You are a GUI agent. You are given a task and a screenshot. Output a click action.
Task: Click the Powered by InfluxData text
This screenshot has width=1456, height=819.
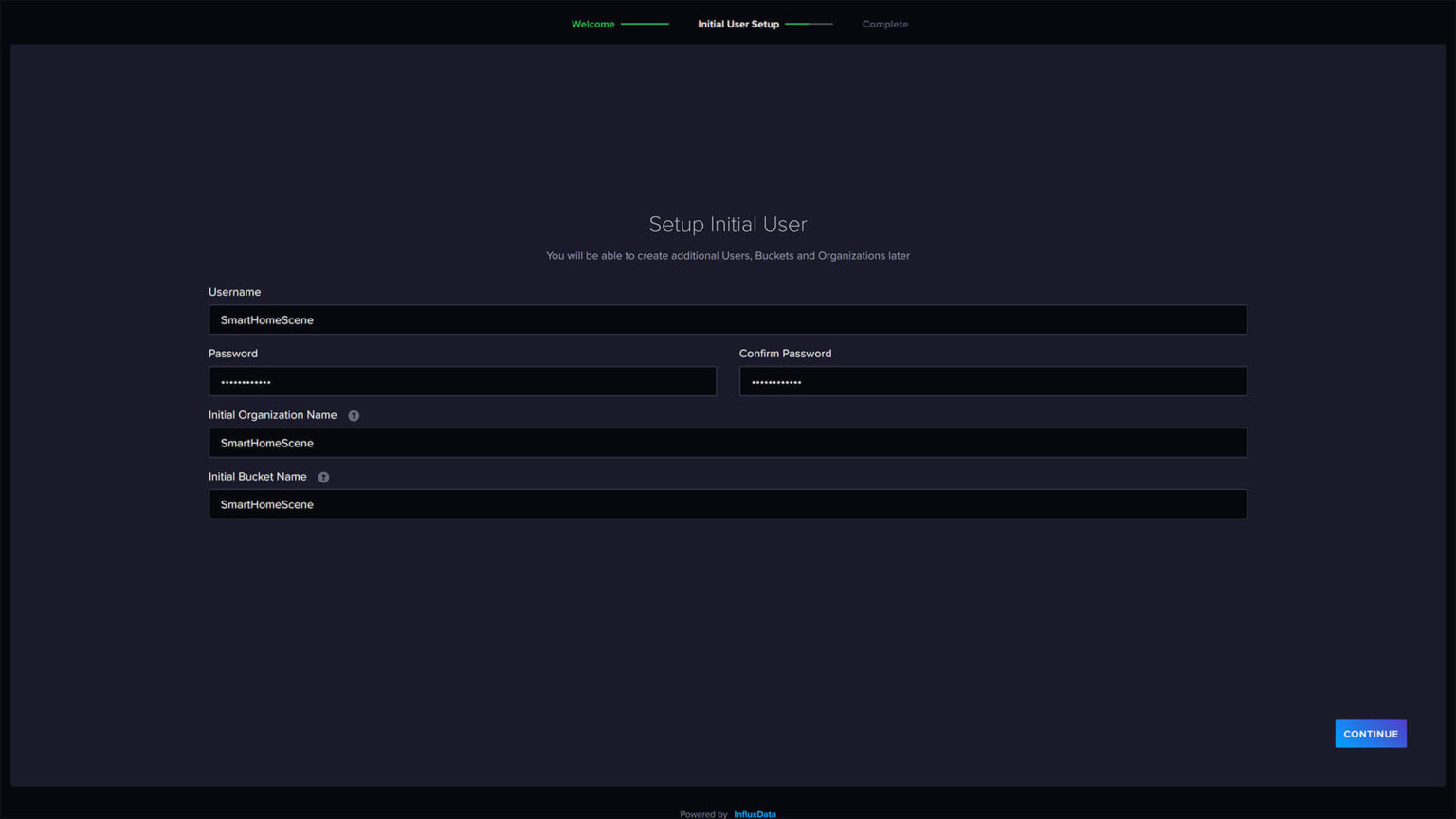tap(703, 813)
